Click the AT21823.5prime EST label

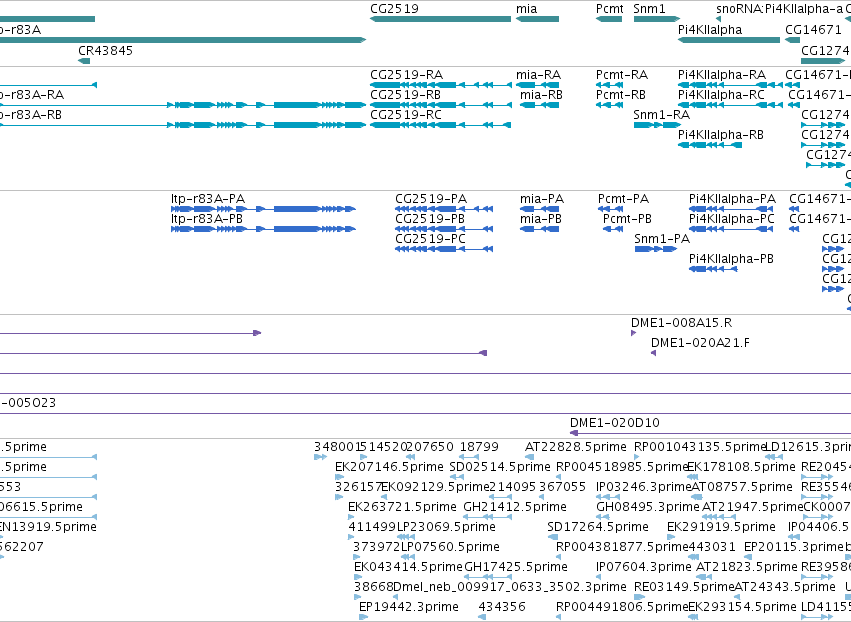click(x=746, y=567)
